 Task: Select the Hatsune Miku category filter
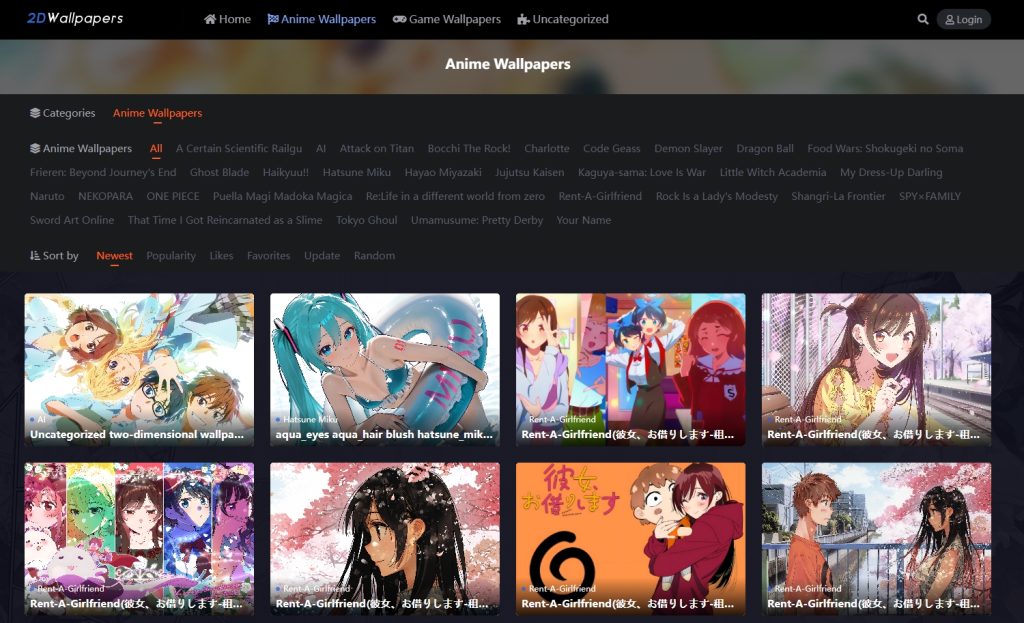[356, 173]
